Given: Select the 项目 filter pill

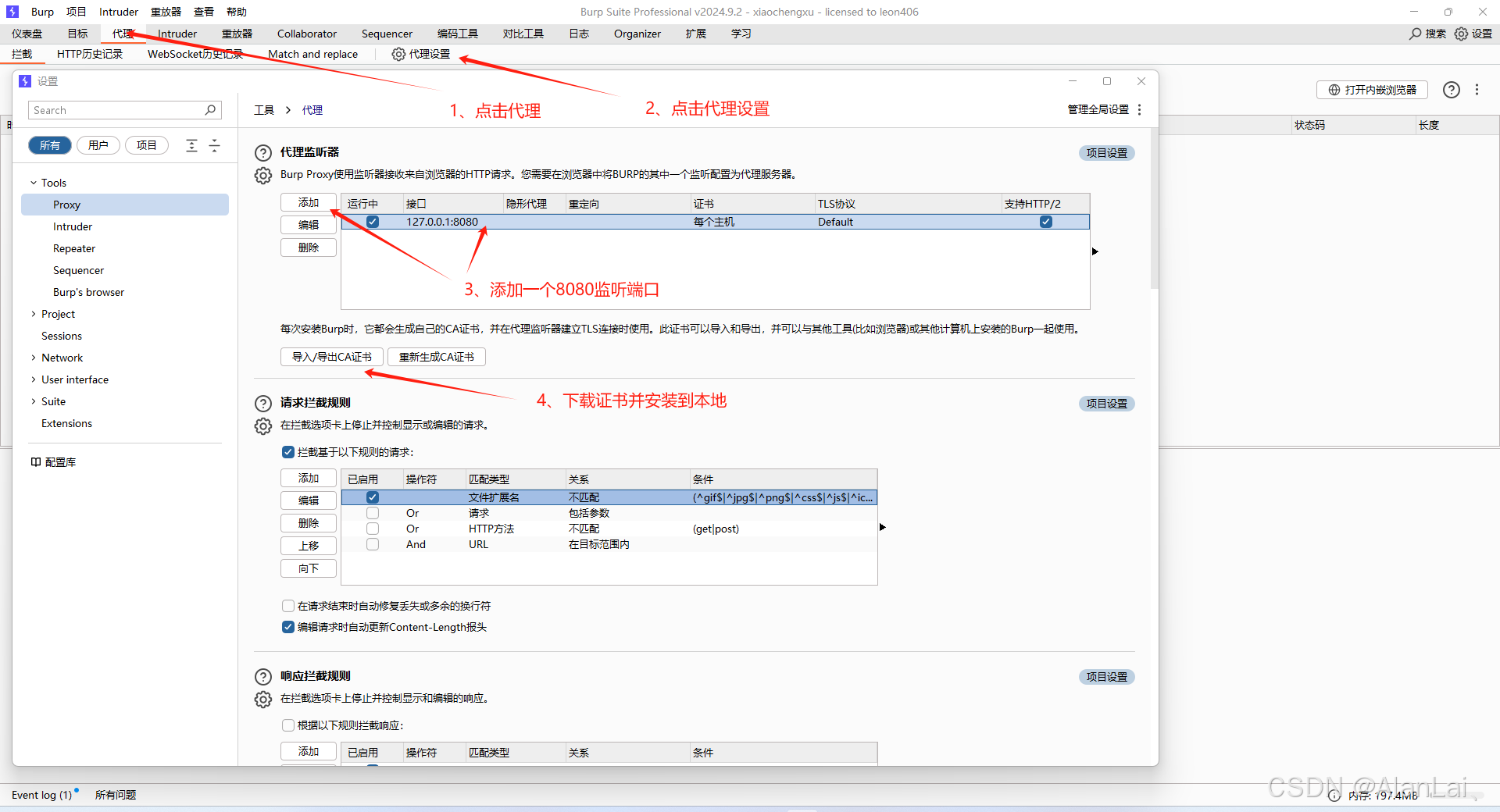Looking at the screenshot, I should click(147, 145).
